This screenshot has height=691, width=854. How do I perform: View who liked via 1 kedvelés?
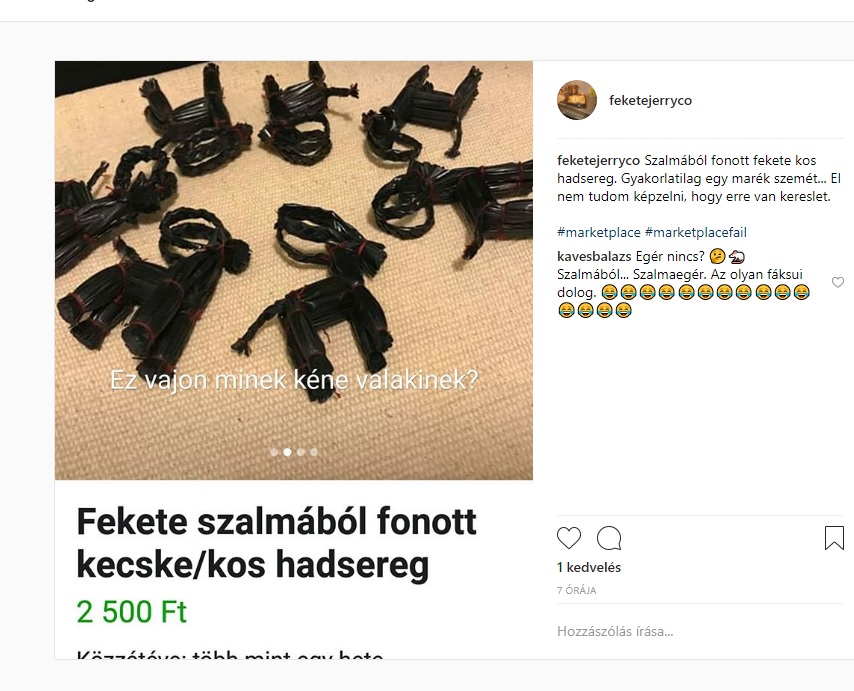(589, 567)
